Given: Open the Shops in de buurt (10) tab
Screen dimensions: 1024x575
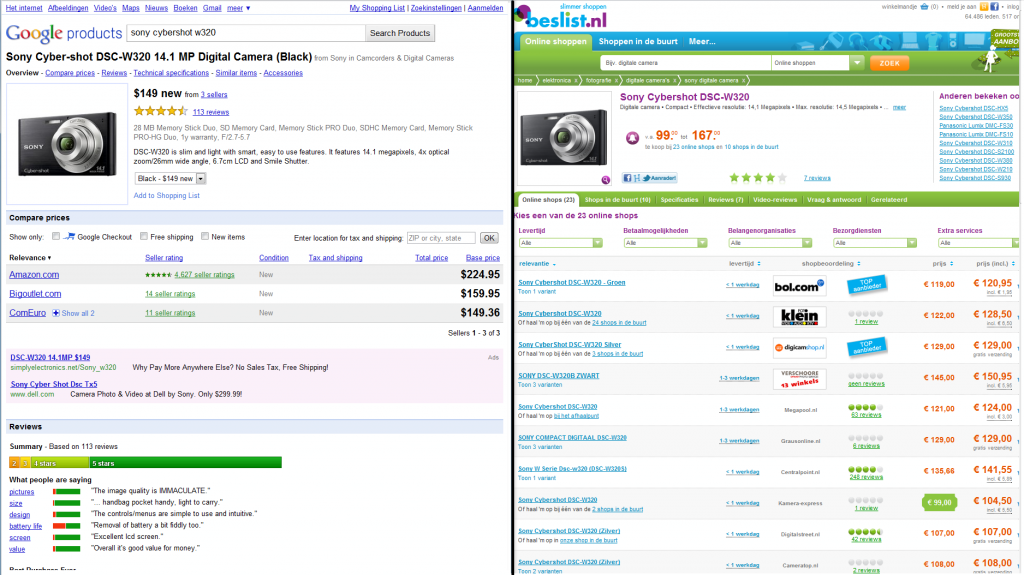Looking at the screenshot, I should (617, 200).
